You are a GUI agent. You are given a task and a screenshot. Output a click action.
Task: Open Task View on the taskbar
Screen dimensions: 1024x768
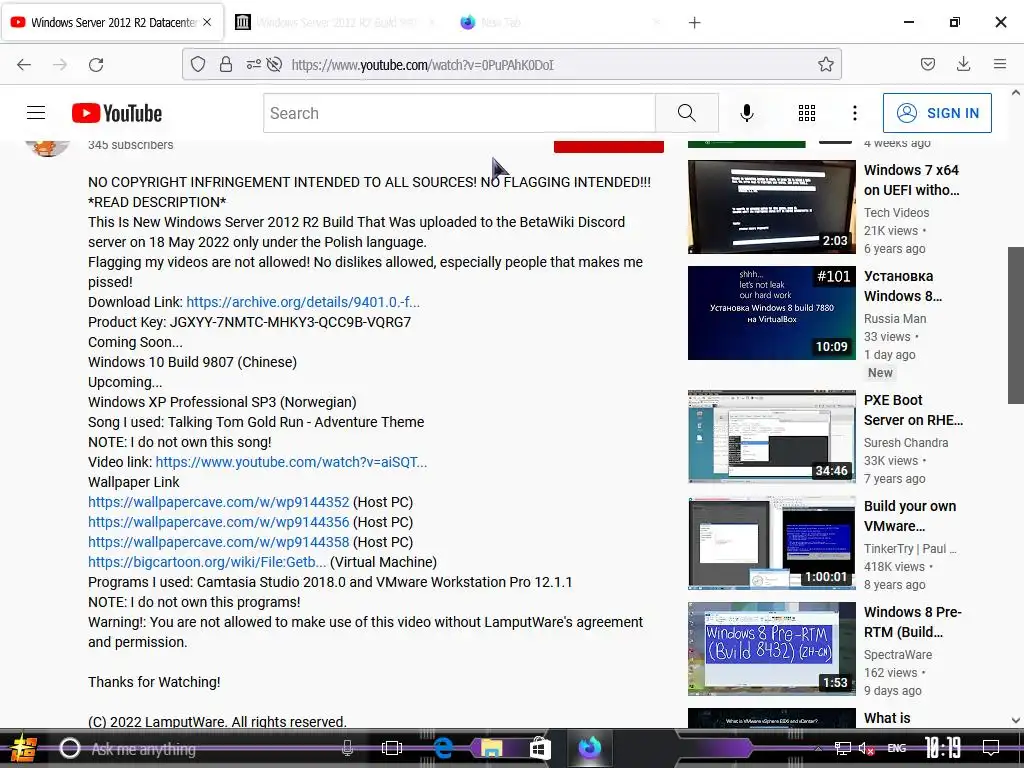point(392,748)
